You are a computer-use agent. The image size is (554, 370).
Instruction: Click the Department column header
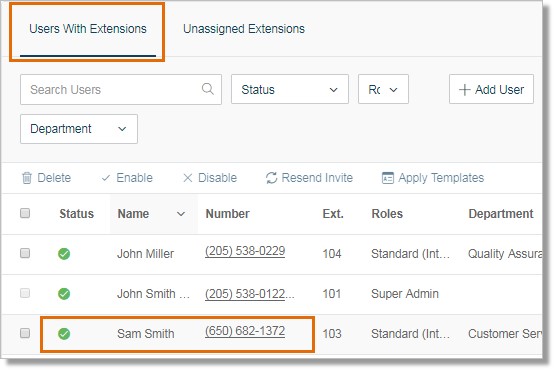501,214
